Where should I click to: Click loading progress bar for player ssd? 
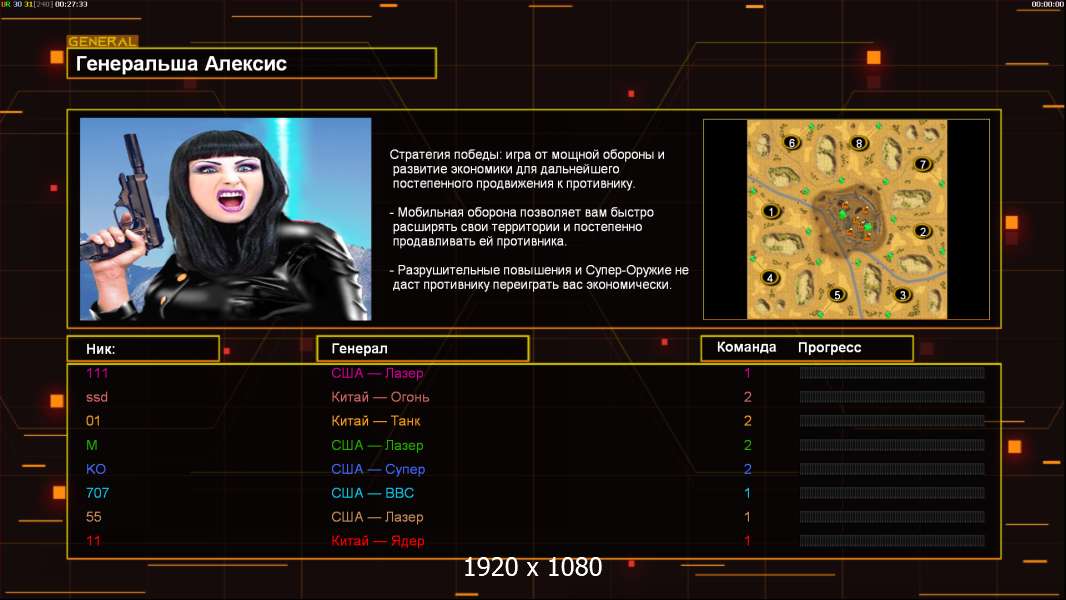[892, 397]
